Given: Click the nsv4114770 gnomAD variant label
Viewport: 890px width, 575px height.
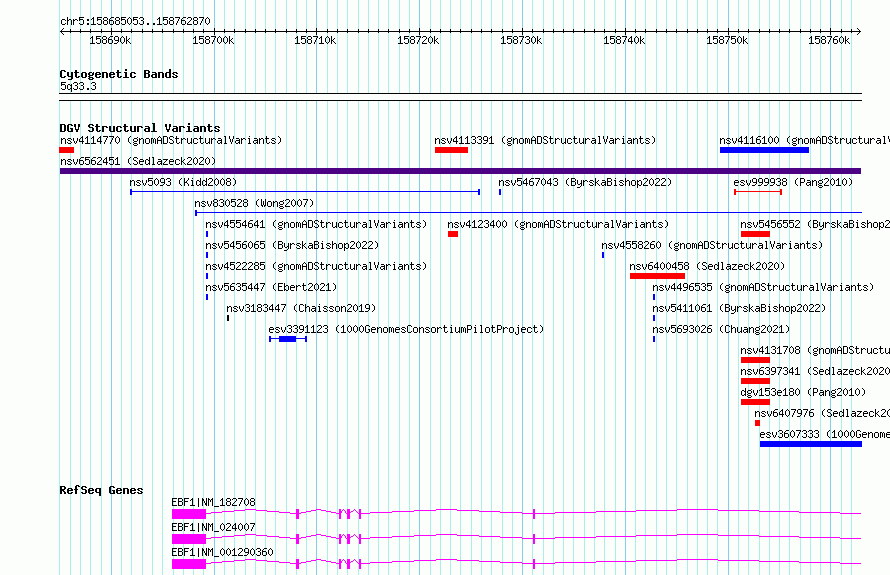Looking at the screenshot, I should 171,140.
